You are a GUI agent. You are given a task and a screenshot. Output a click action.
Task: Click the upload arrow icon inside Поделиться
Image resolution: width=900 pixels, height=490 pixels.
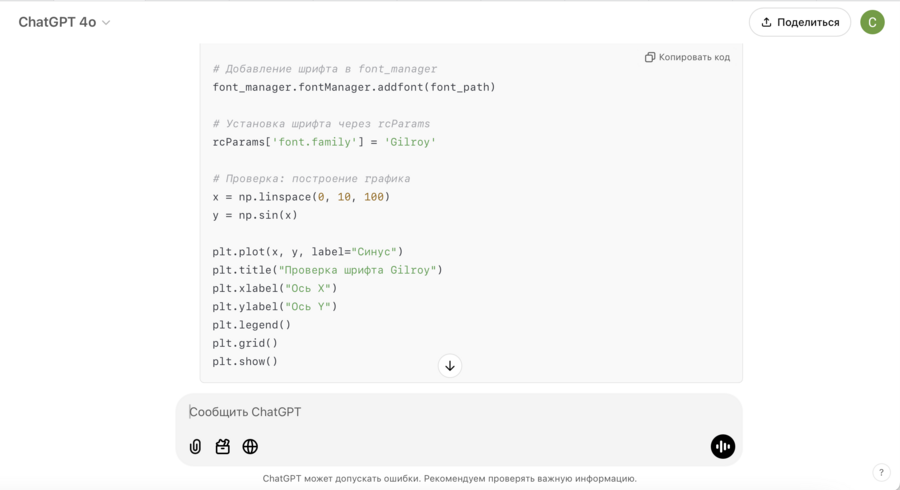pyautogui.click(x=767, y=22)
